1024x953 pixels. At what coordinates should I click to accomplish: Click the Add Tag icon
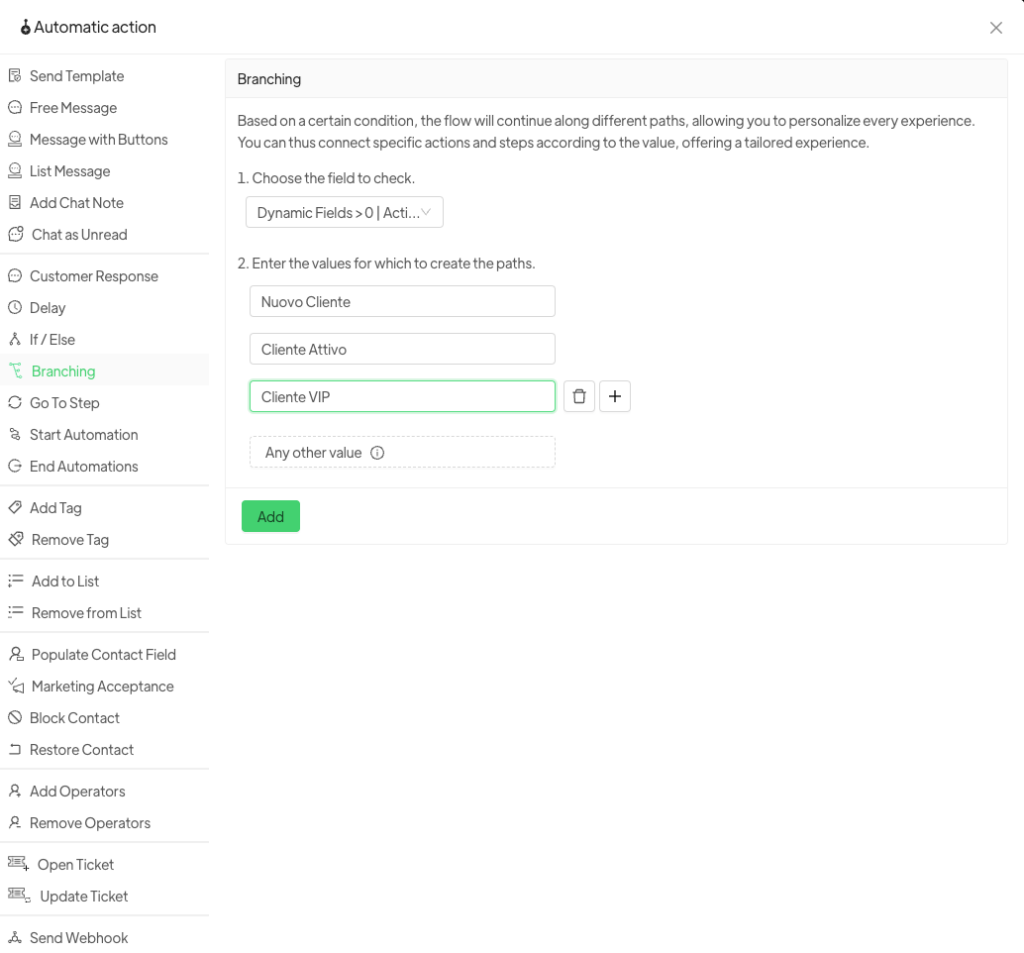point(15,508)
